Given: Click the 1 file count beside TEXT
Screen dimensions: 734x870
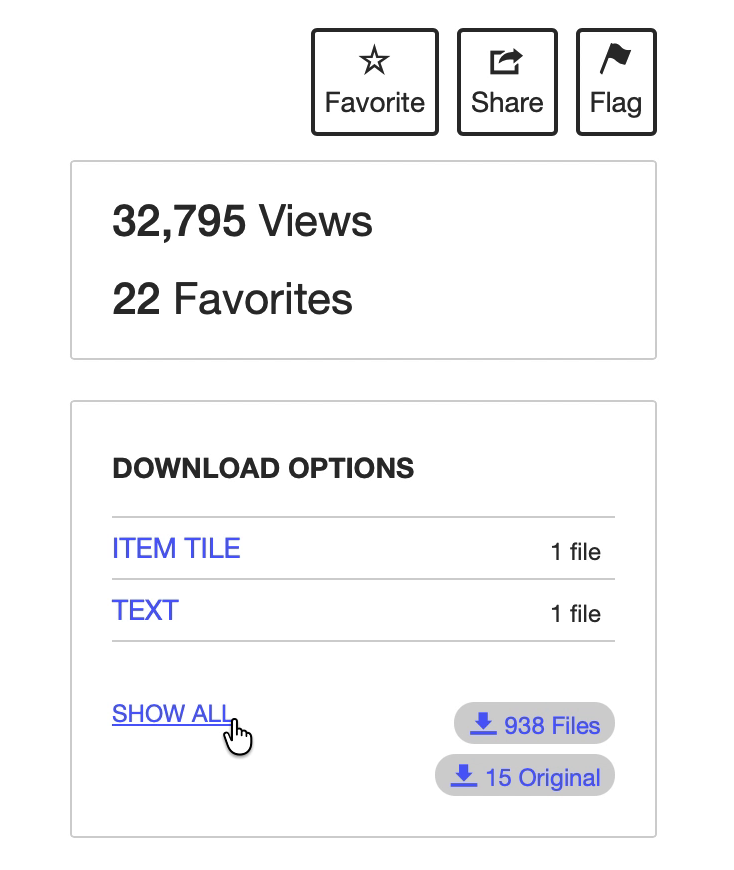Looking at the screenshot, I should pyautogui.click(x=575, y=614).
